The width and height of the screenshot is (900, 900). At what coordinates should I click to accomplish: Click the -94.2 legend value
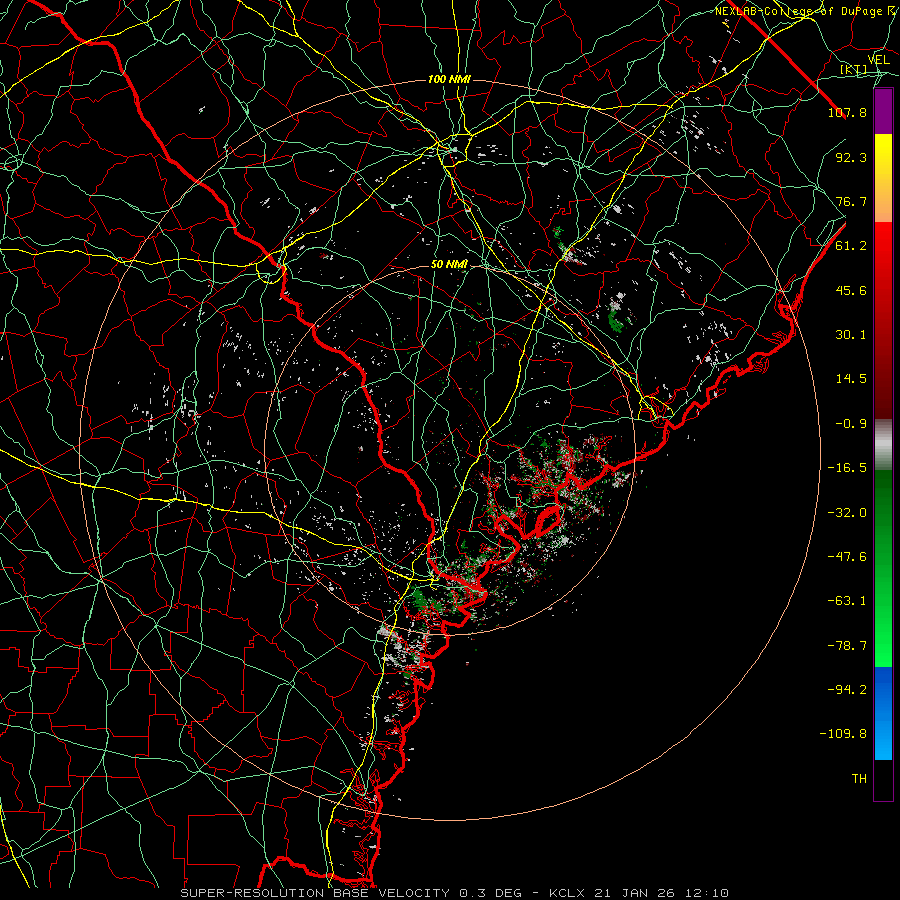pyautogui.click(x=847, y=690)
